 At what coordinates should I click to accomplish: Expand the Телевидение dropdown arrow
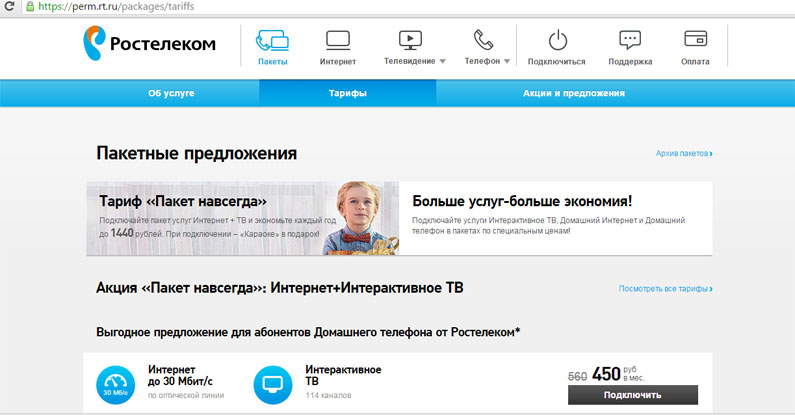coord(443,61)
